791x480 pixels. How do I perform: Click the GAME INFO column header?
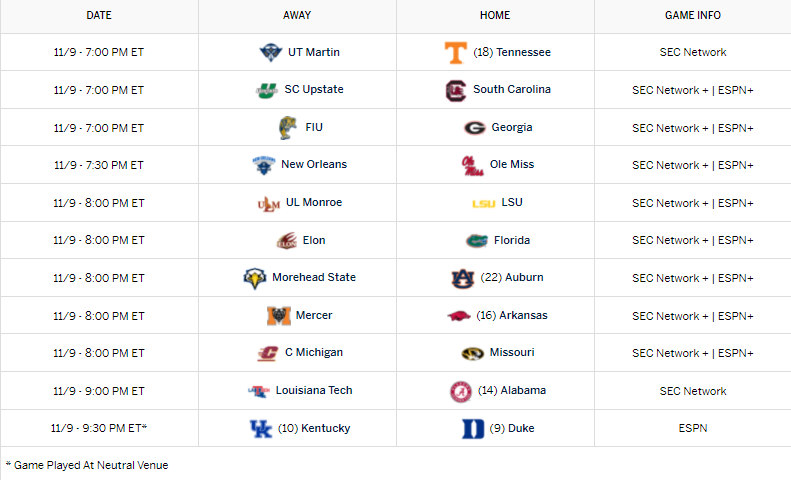click(x=693, y=15)
